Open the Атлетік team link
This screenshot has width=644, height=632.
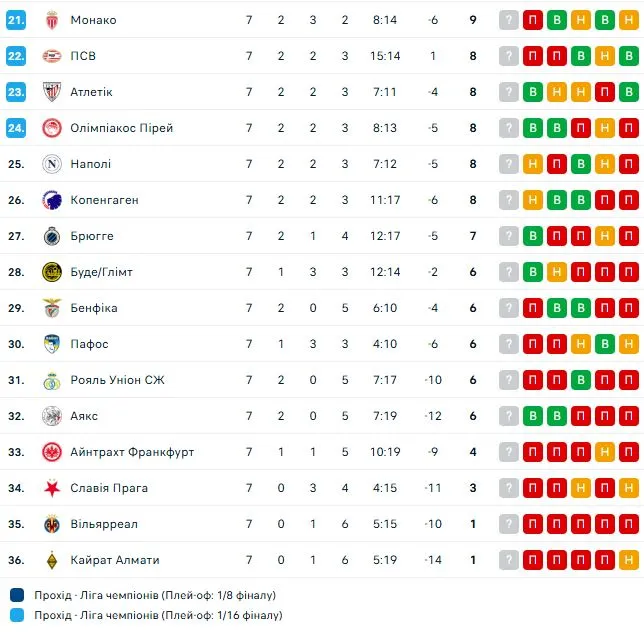(91, 92)
